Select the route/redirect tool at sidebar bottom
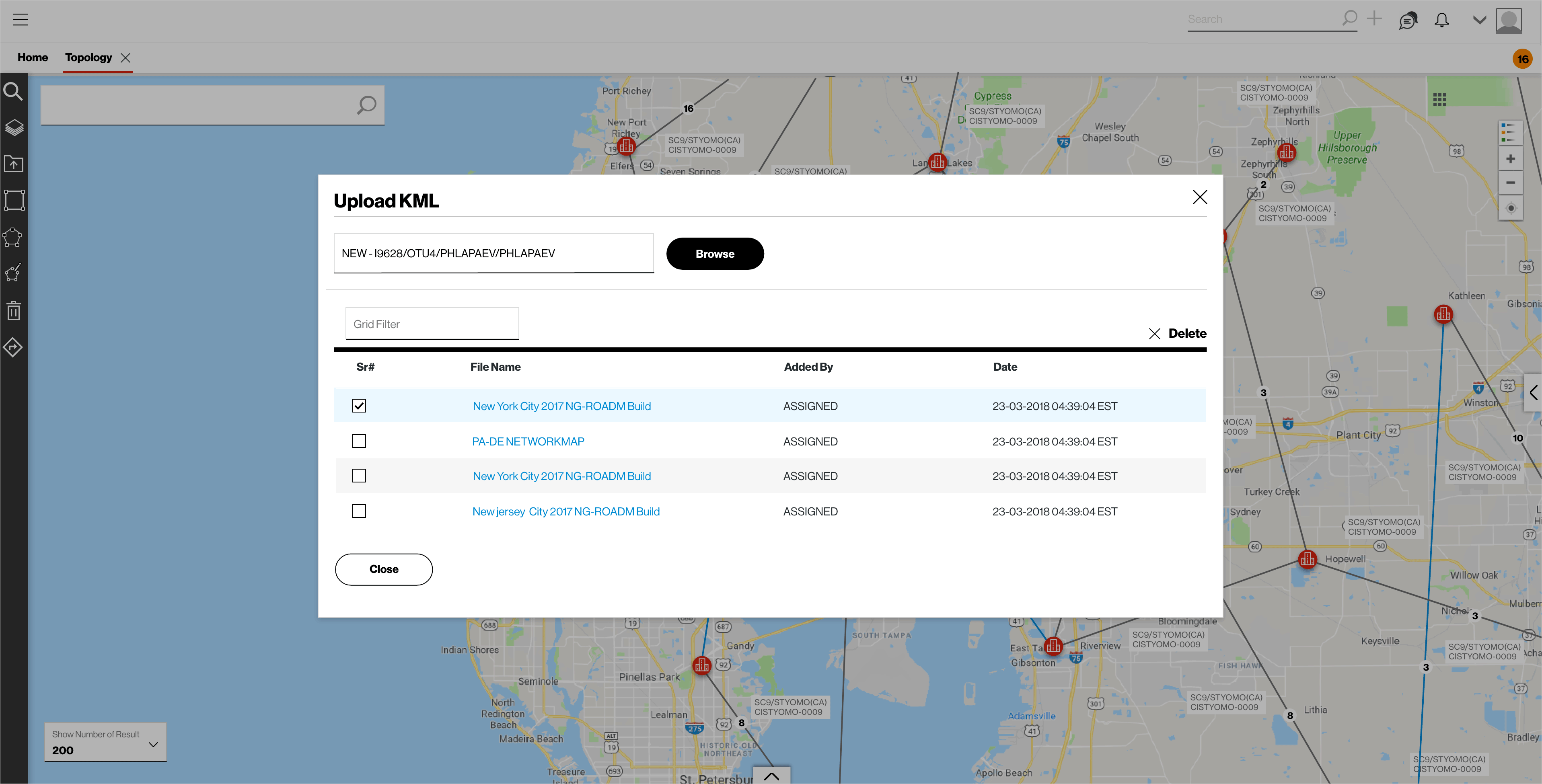1542x784 pixels. coord(14,347)
